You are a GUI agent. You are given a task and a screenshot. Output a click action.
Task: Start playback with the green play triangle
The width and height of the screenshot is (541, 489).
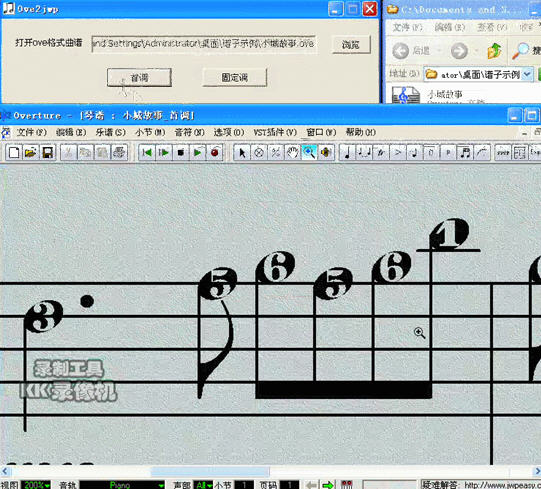(197, 153)
